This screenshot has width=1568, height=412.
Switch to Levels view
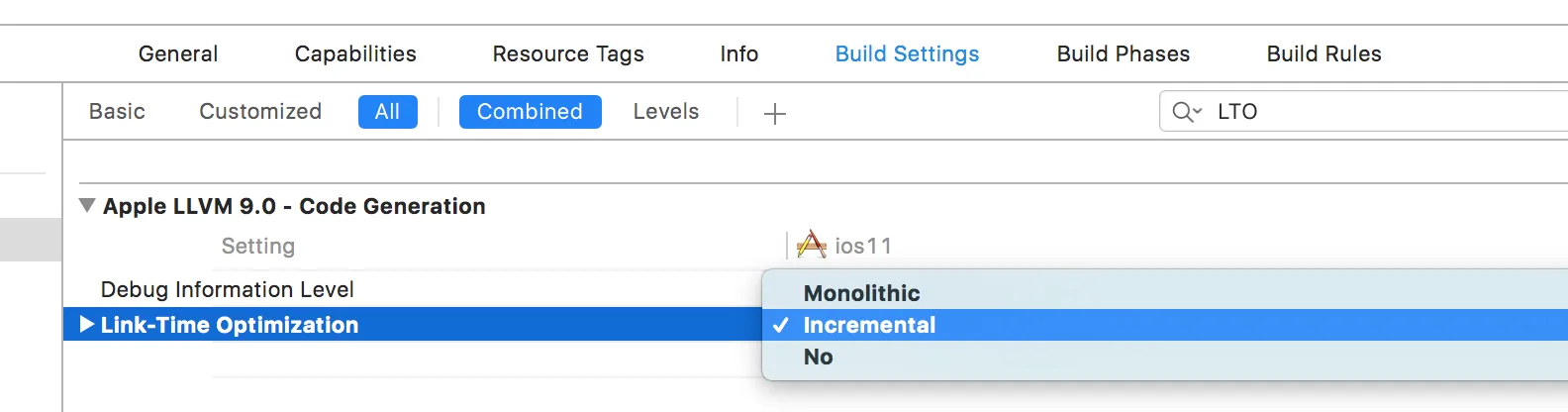[665, 112]
